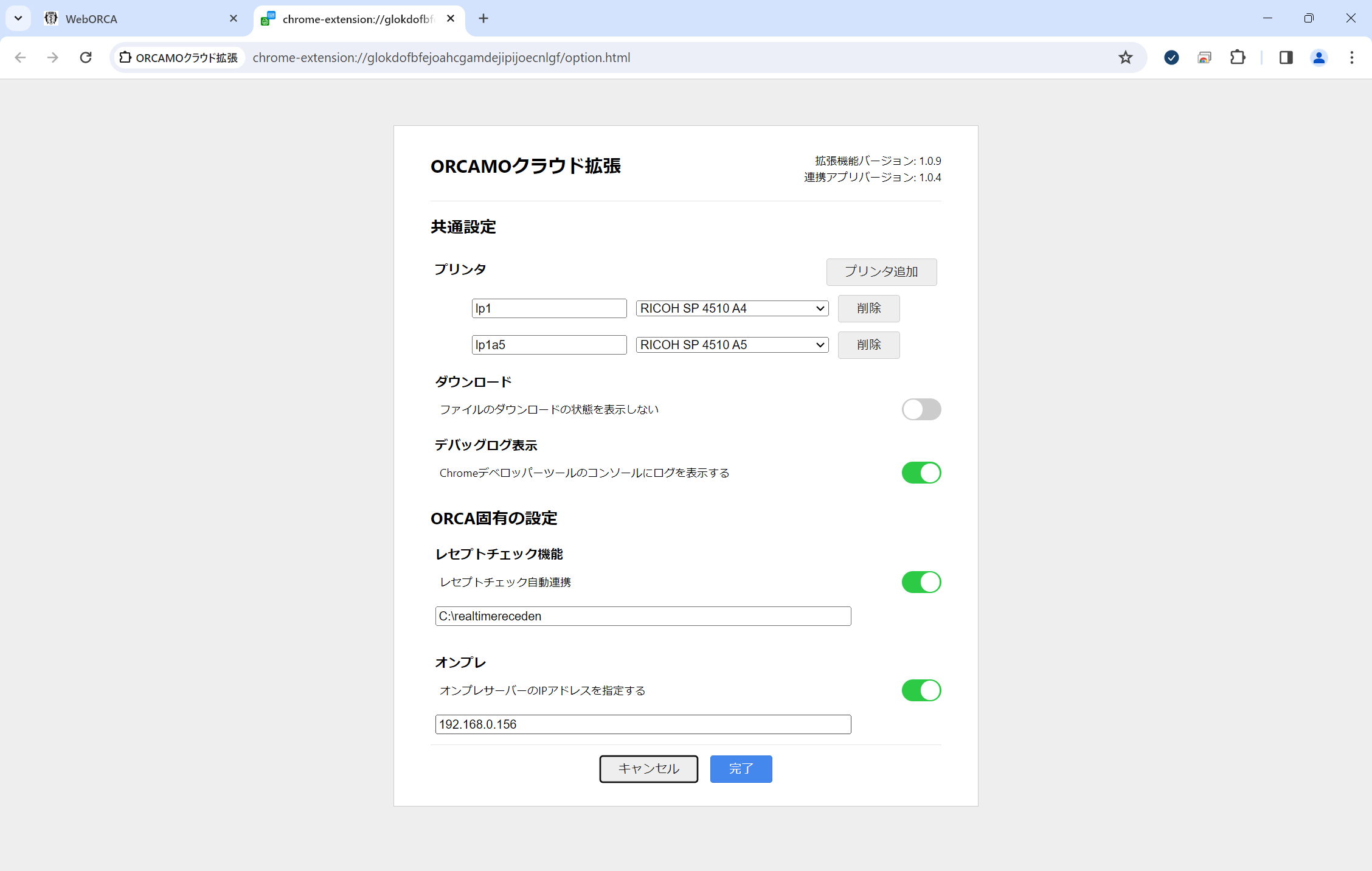Screen dimensions: 1372x871
Task: Toggle the browser side panel icon
Action: pyautogui.click(x=1286, y=57)
